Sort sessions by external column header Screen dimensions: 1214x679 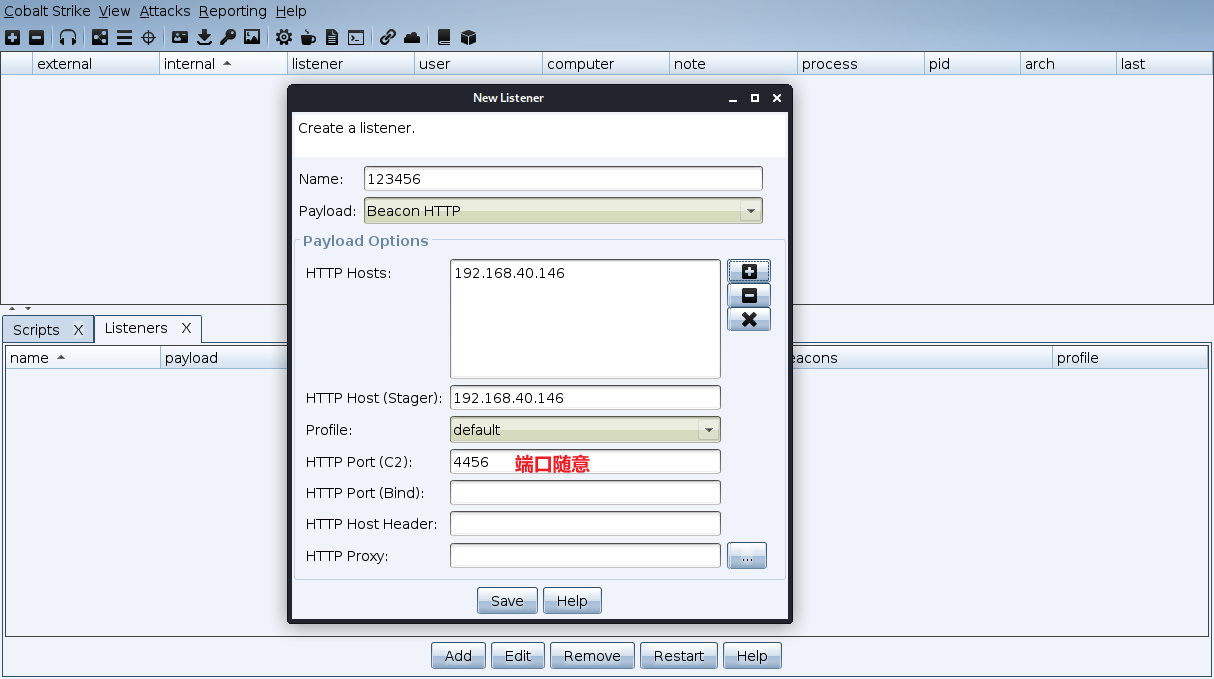pyautogui.click(x=96, y=64)
